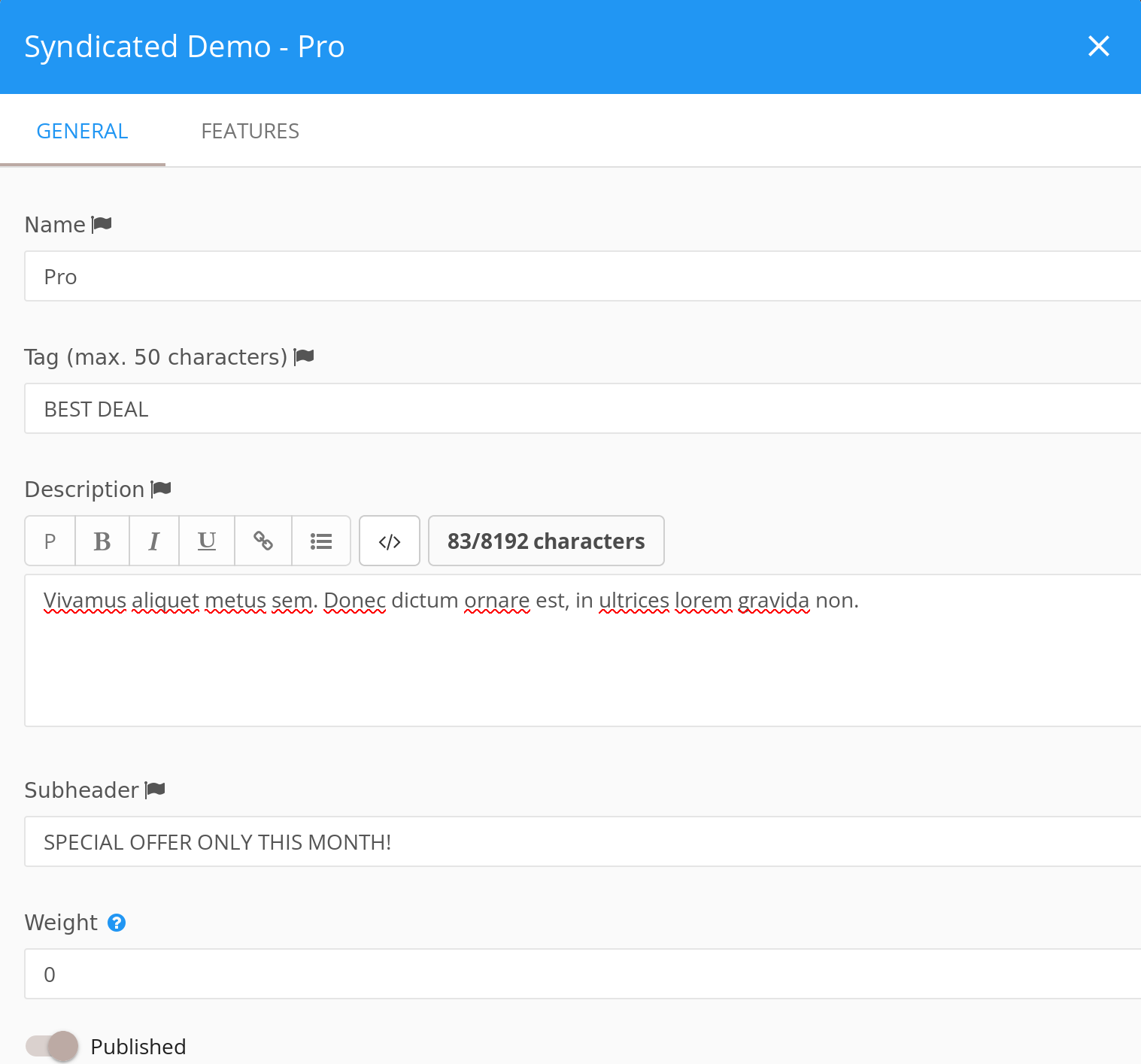This screenshot has width=1141, height=1064.
Task: Click the dialog title Syndicated Demo - Pro
Action: 184,47
